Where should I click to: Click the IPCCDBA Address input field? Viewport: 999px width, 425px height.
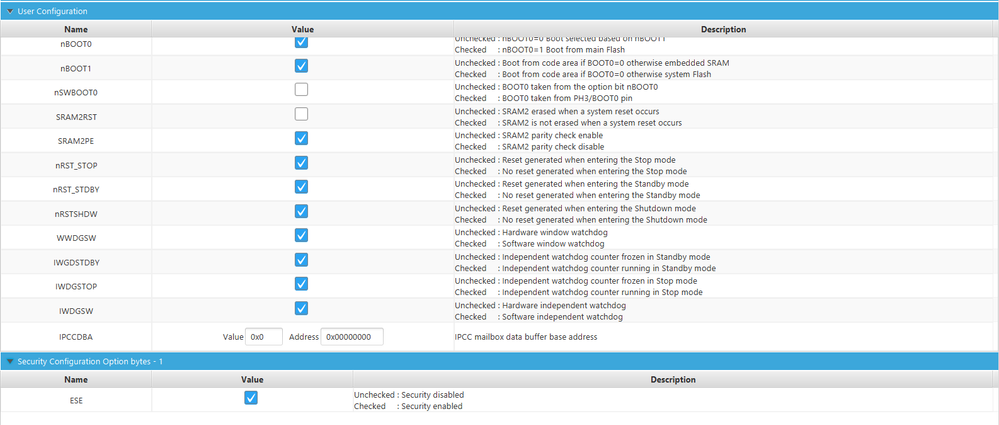pos(352,336)
